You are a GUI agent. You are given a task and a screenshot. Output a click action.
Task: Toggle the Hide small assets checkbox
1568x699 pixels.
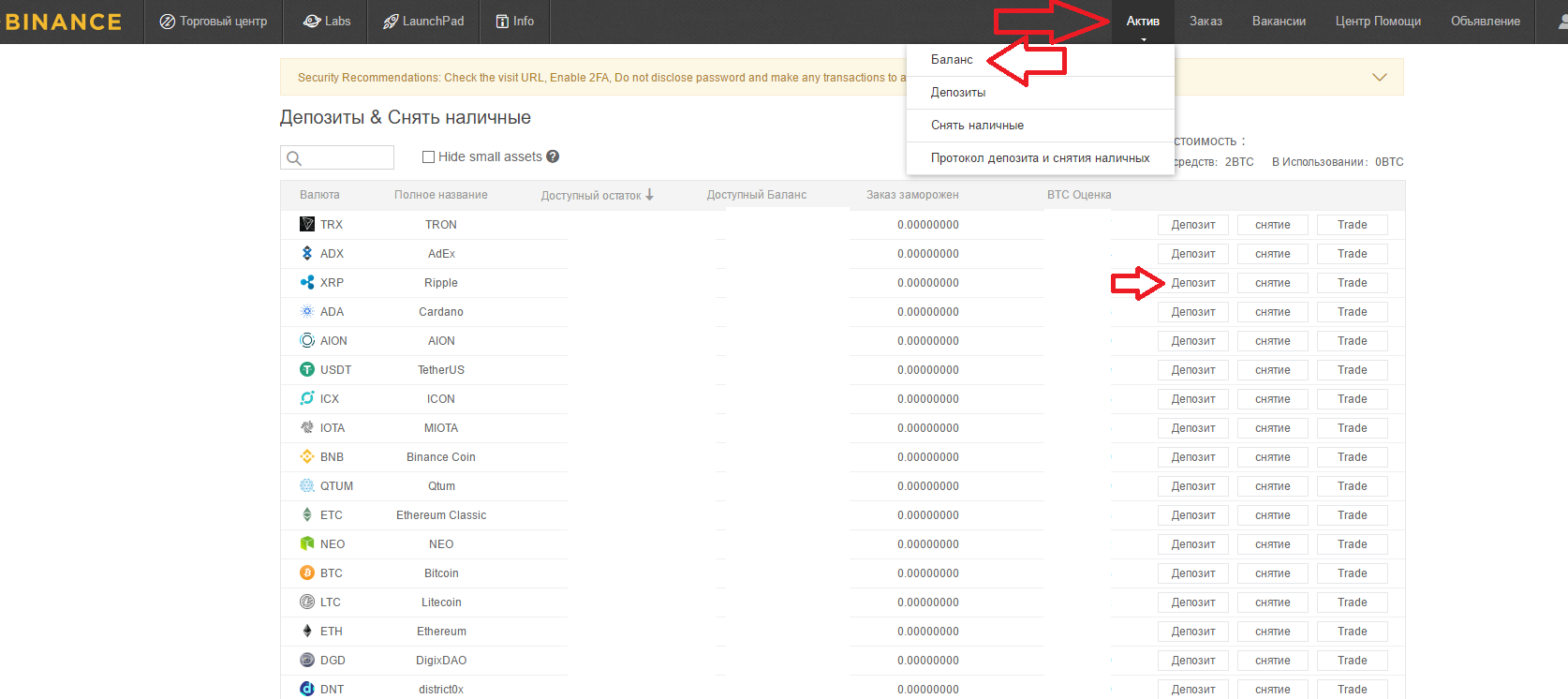coord(428,157)
